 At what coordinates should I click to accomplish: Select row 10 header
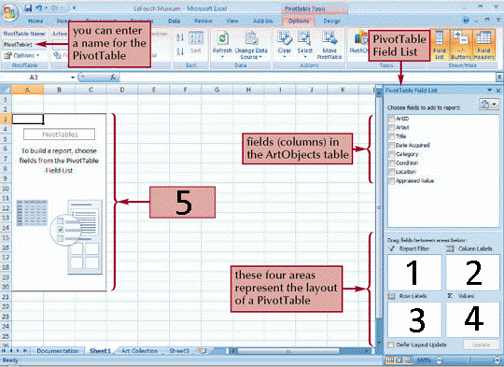point(5,188)
